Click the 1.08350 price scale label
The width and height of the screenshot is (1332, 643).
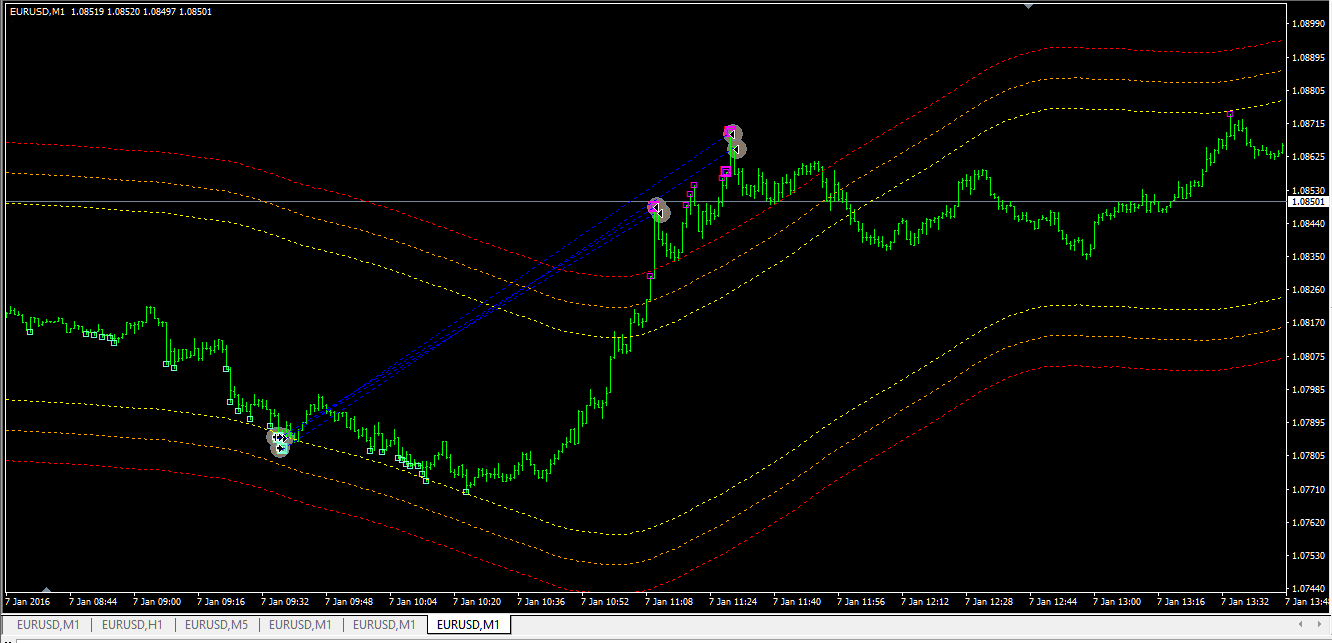pos(1308,256)
